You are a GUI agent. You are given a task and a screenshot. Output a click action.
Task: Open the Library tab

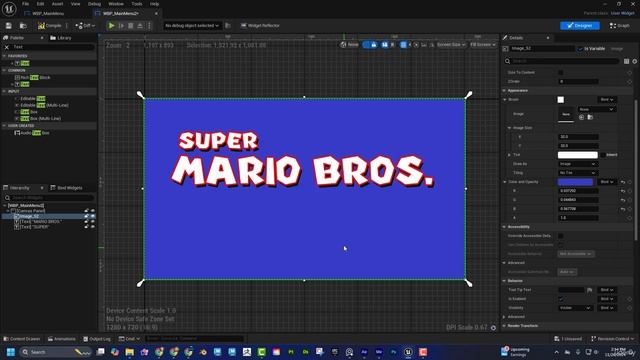pyautogui.click(x=61, y=38)
